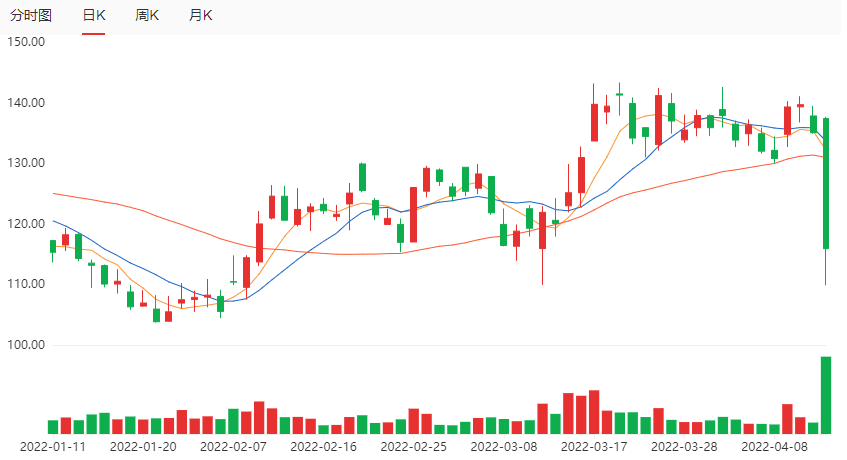
Task: Click the 2022-04-08 date label
Action: point(774,447)
